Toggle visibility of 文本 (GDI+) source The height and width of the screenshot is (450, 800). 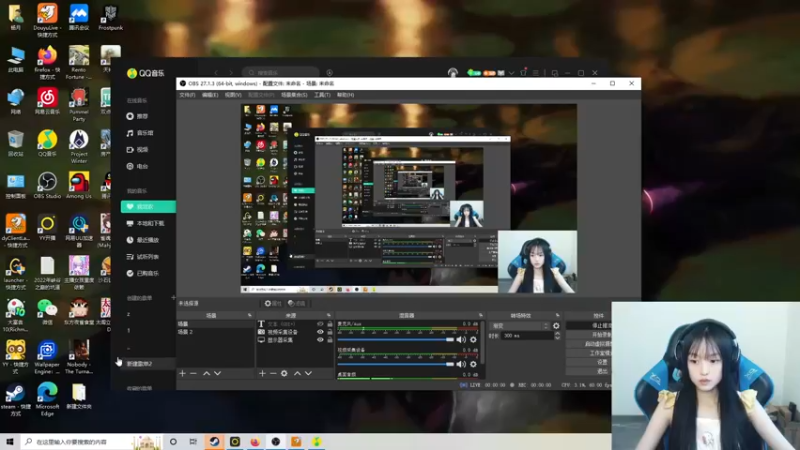(320, 324)
